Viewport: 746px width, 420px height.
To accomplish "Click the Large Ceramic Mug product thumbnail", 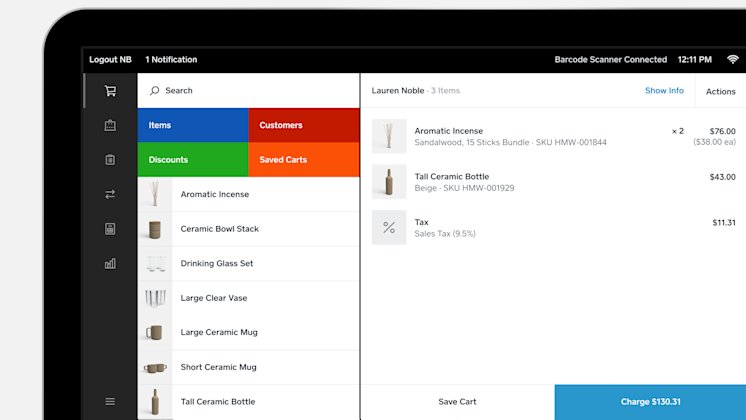I will click(155, 332).
